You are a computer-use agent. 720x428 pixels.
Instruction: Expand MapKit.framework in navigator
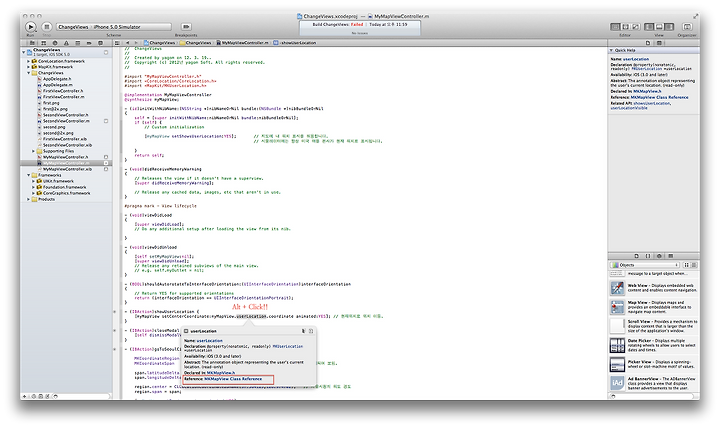[x=28, y=67]
